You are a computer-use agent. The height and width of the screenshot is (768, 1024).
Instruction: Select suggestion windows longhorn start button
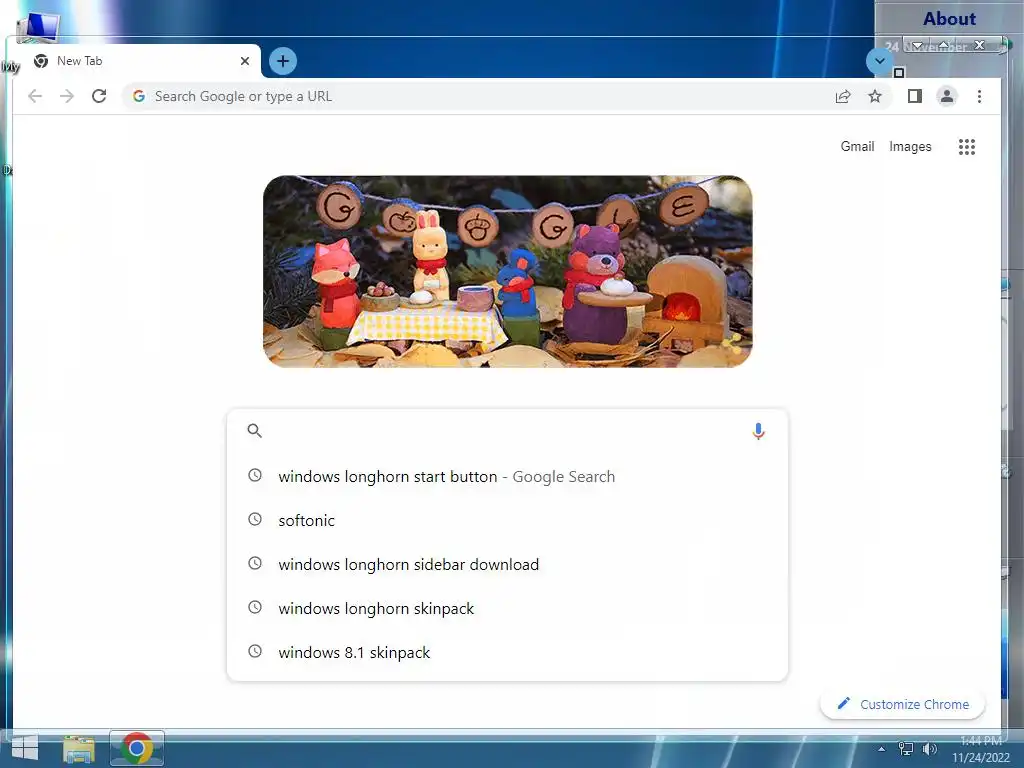tap(507, 477)
